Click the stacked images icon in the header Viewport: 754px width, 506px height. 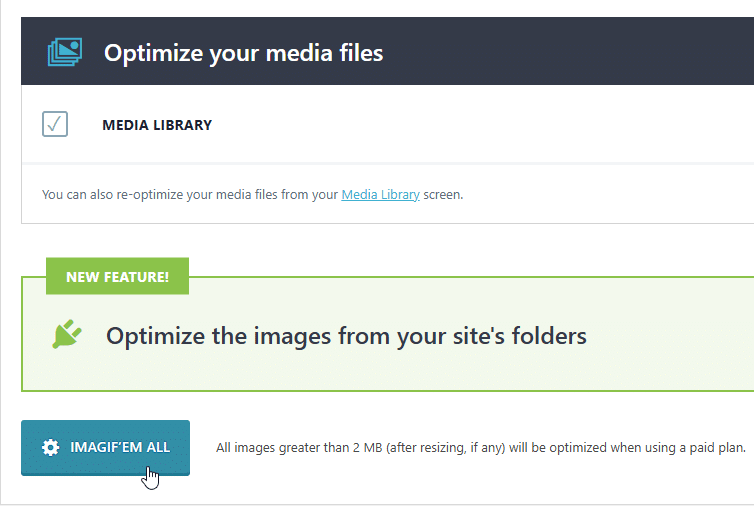65,52
